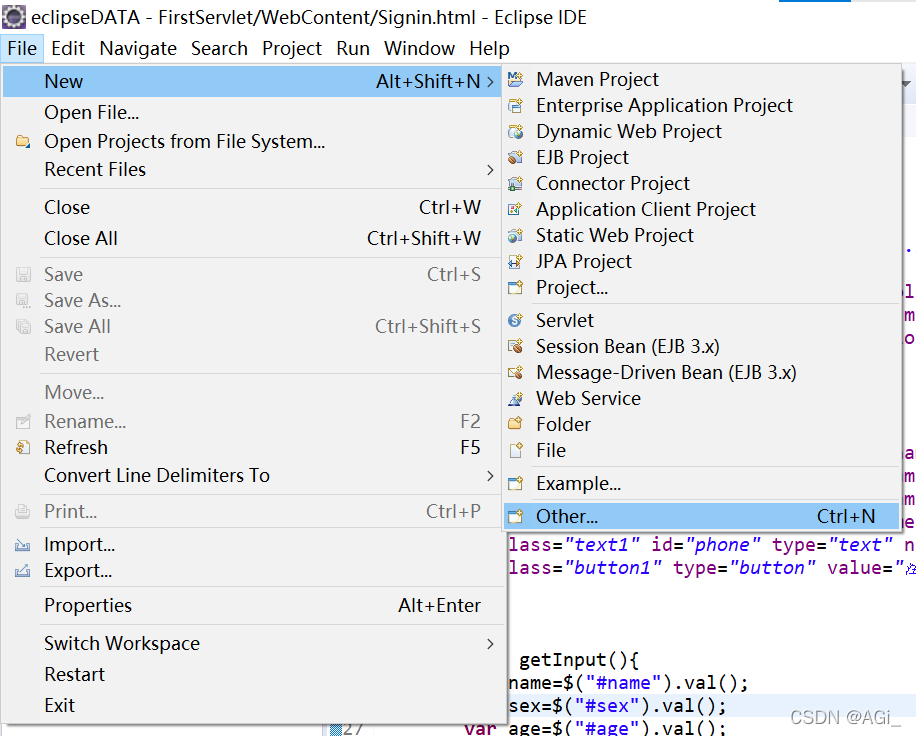The image size is (916, 736).
Task: Click id="phone" attribute in editor
Action: click(x=706, y=544)
